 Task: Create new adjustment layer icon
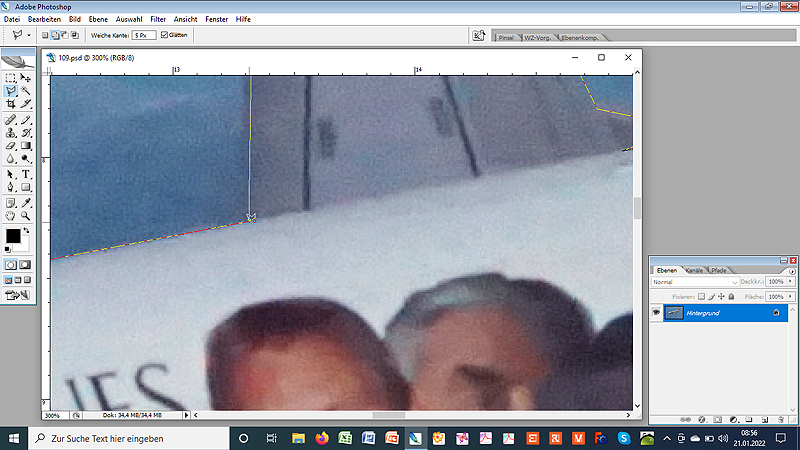[733, 420]
